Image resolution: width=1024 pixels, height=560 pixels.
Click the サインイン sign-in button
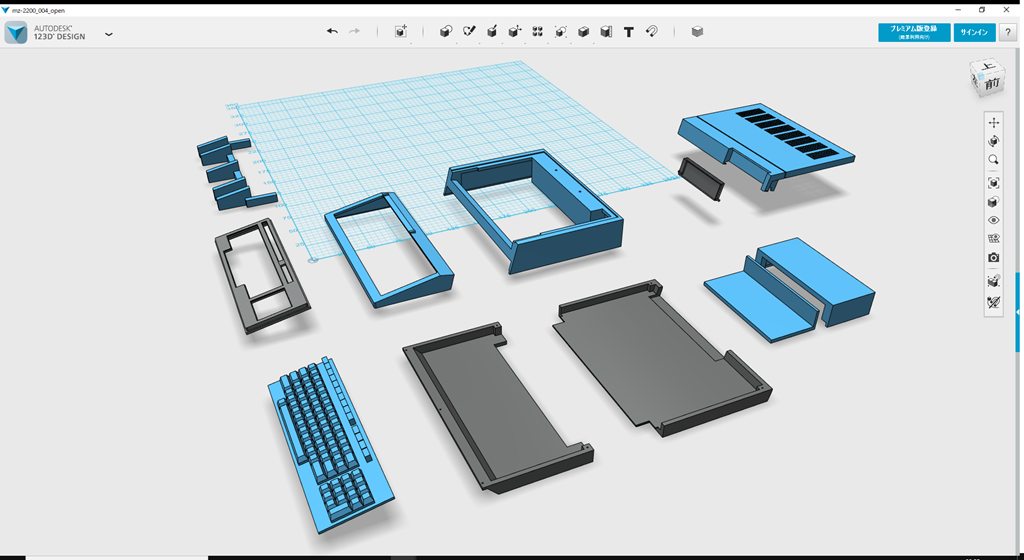pos(974,32)
